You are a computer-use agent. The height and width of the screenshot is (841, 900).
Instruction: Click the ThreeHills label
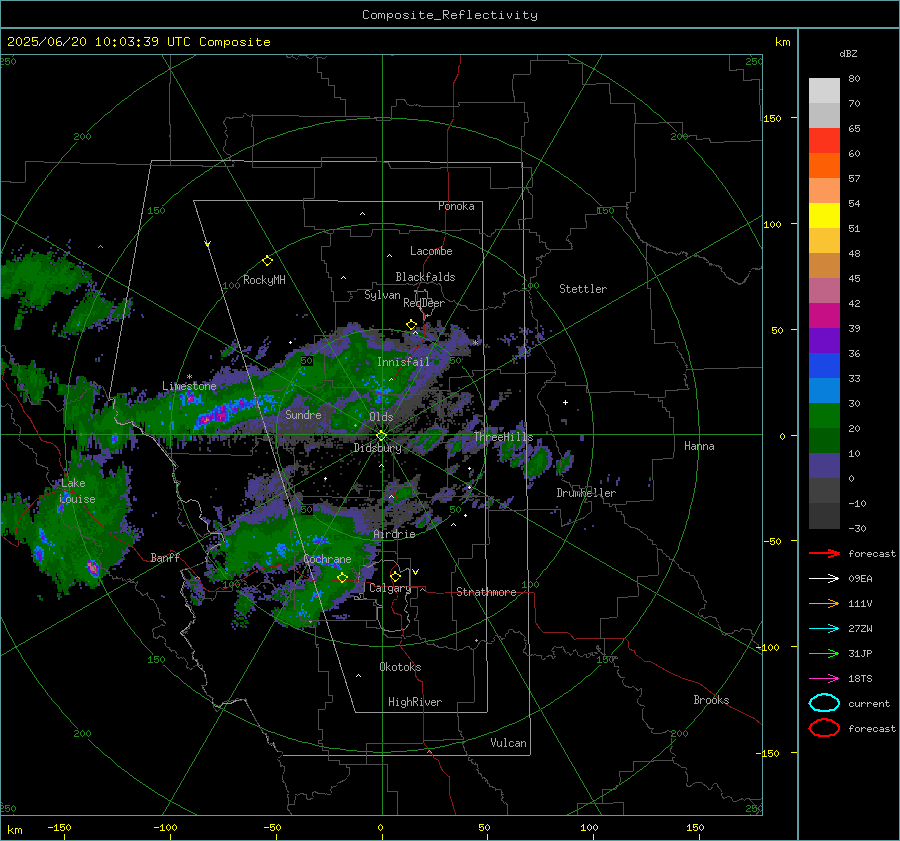click(503, 437)
